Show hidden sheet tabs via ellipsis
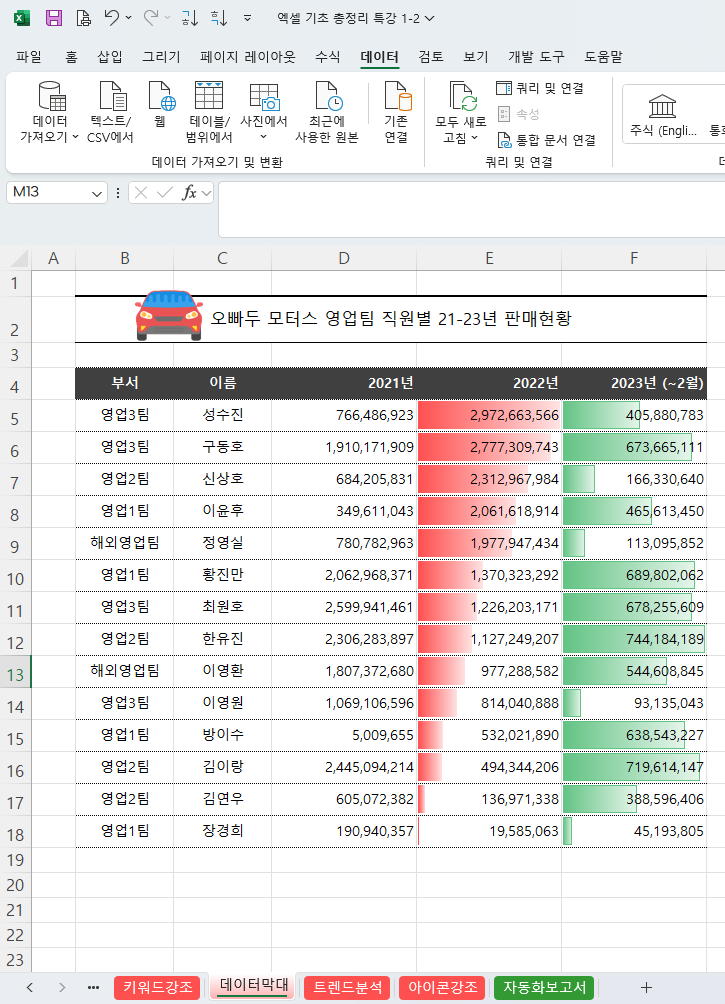 click(x=94, y=987)
